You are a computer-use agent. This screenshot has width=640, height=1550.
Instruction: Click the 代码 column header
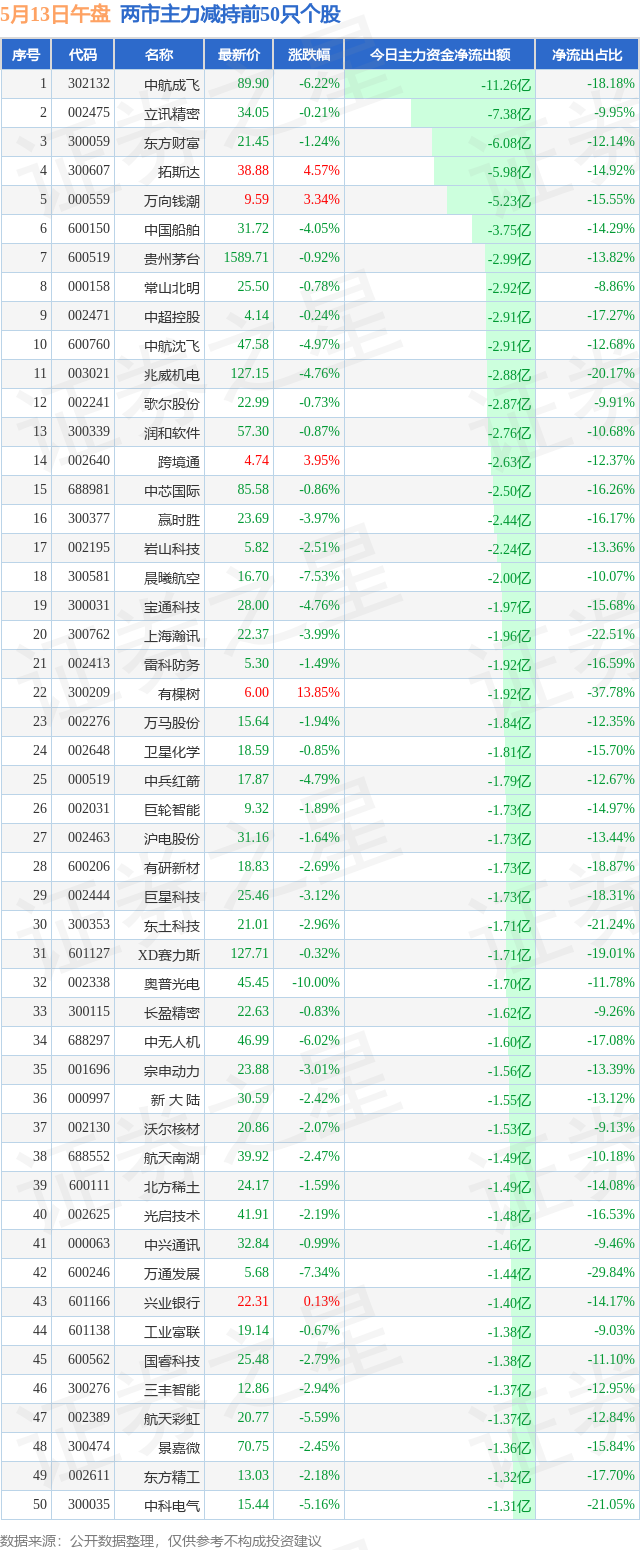(x=83, y=55)
